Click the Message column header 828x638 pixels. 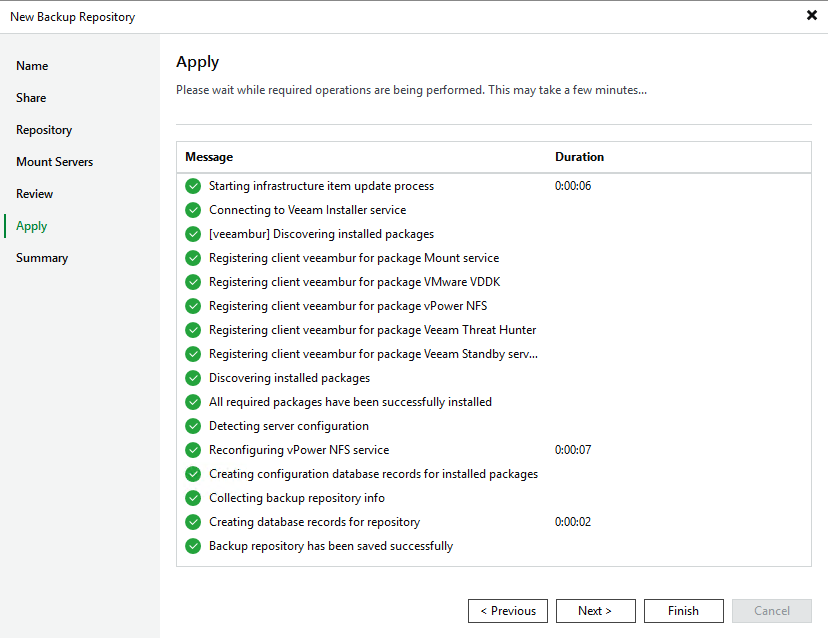tap(209, 157)
